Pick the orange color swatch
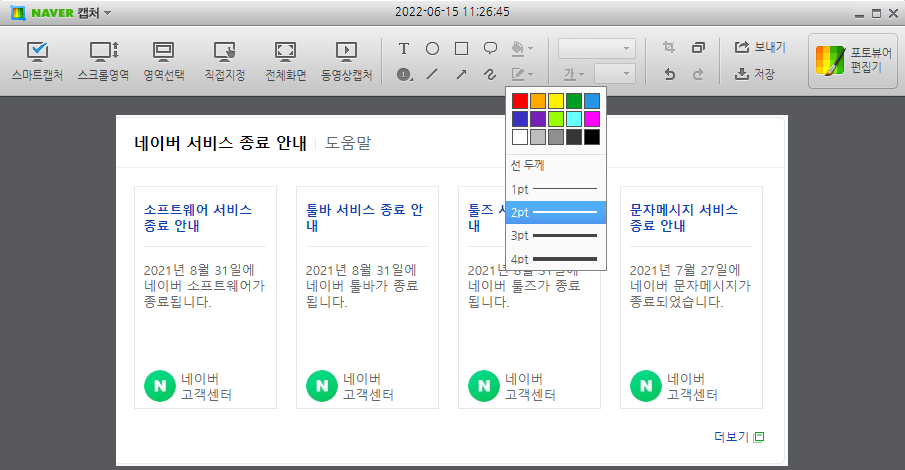Image resolution: width=905 pixels, height=470 pixels. [x=537, y=101]
